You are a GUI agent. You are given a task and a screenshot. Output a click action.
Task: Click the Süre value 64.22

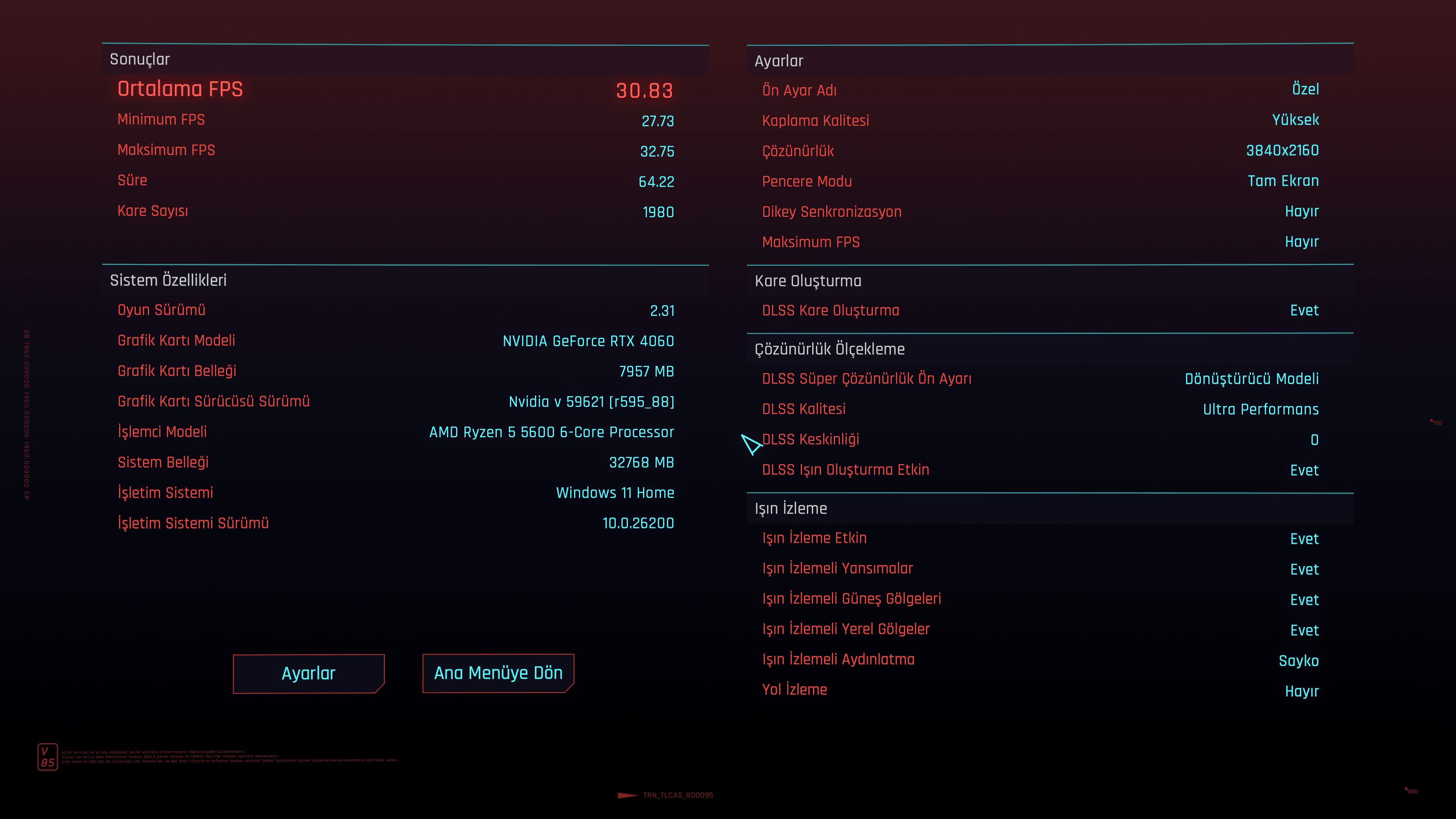656,182
